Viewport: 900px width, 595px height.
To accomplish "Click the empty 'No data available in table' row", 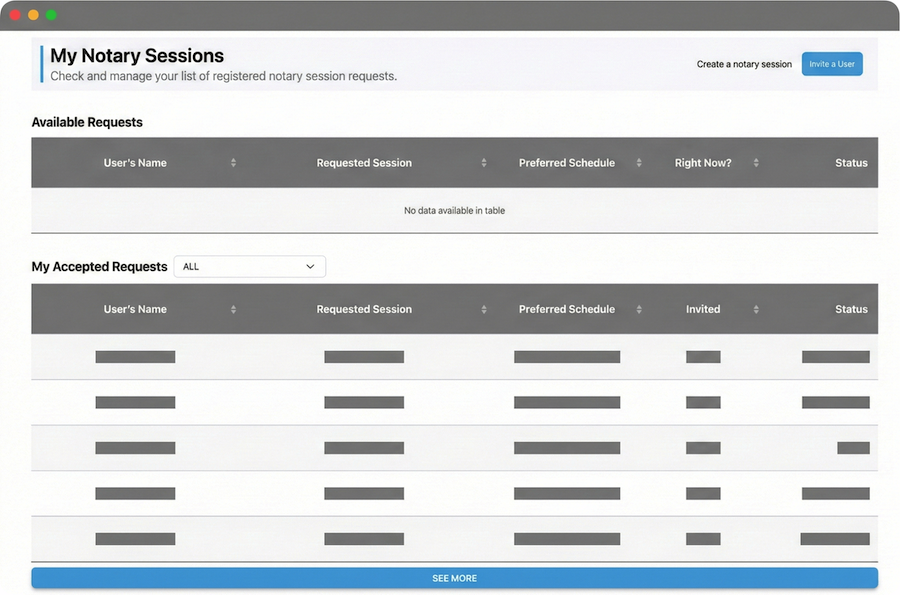I will [454, 211].
